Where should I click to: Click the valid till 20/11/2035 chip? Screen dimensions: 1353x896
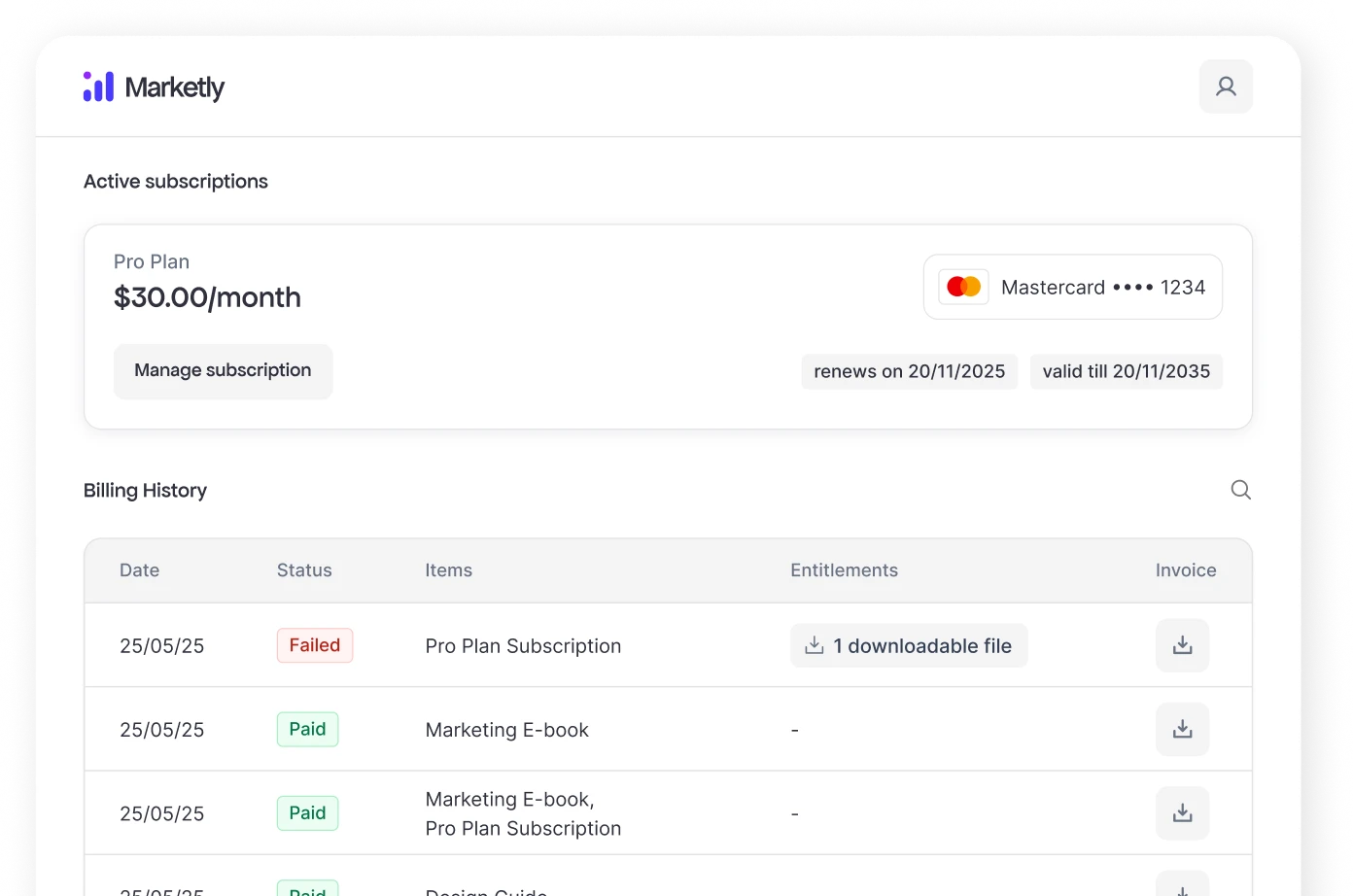1126,371
